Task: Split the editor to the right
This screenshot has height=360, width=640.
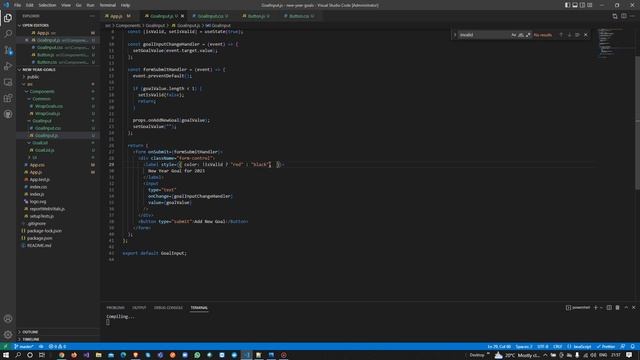Action: pyautogui.click(x=624, y=16)
